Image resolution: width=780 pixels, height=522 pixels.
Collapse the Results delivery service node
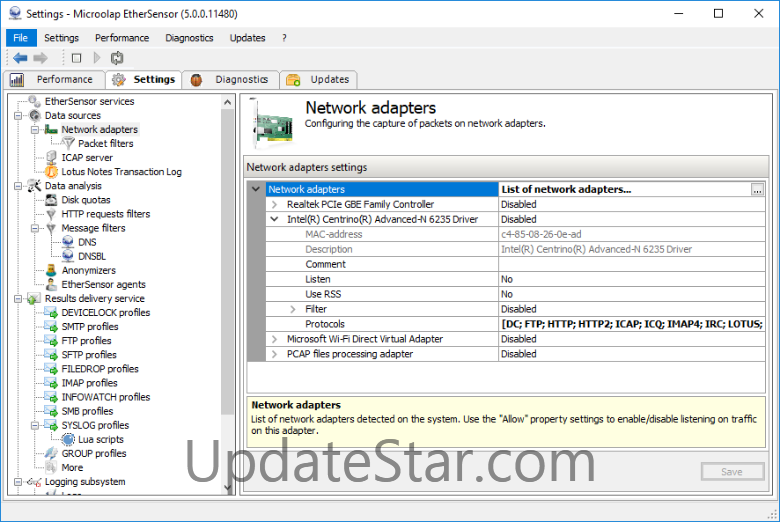18,299
